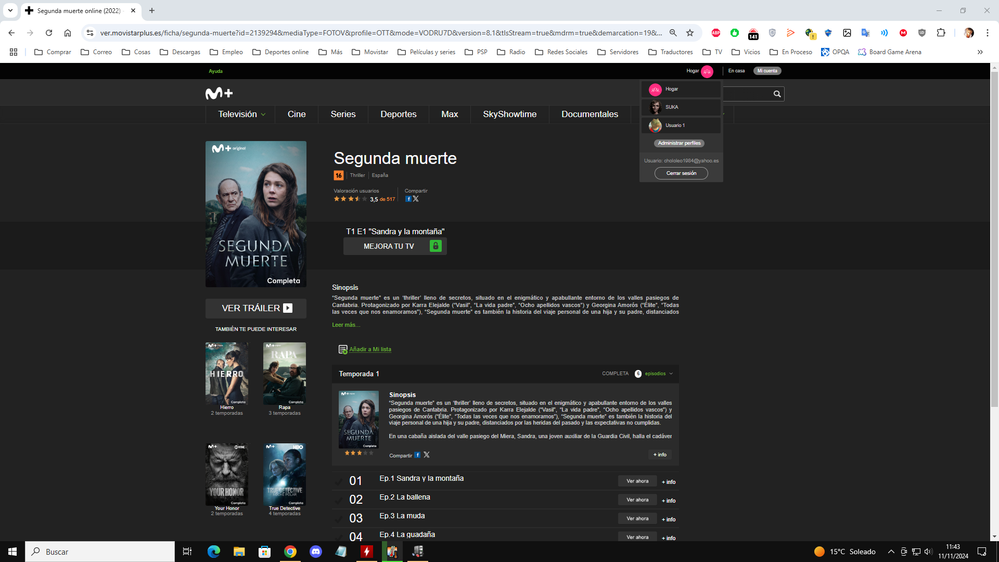This screenshot has height=562, width=999.
Task: Open the Hierro series thumbnail
Action: pos(227,373)
